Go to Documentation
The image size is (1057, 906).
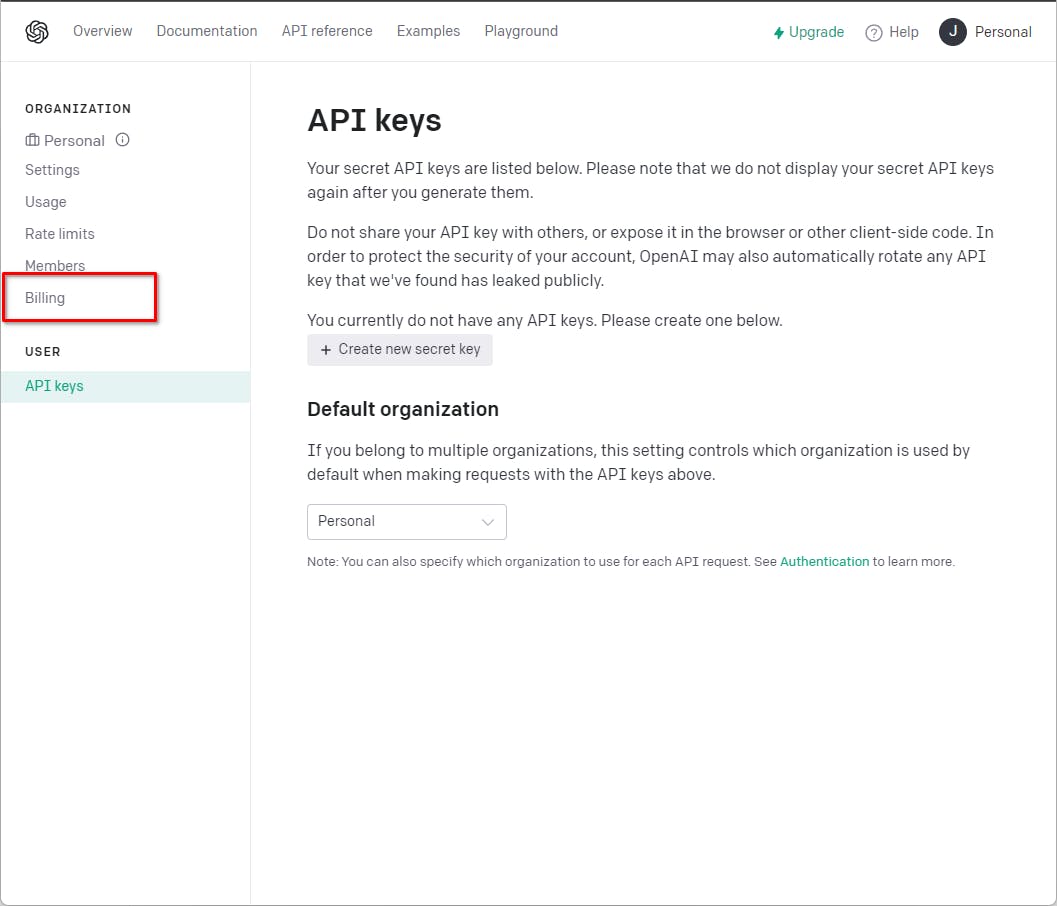[x=207, y=31]
